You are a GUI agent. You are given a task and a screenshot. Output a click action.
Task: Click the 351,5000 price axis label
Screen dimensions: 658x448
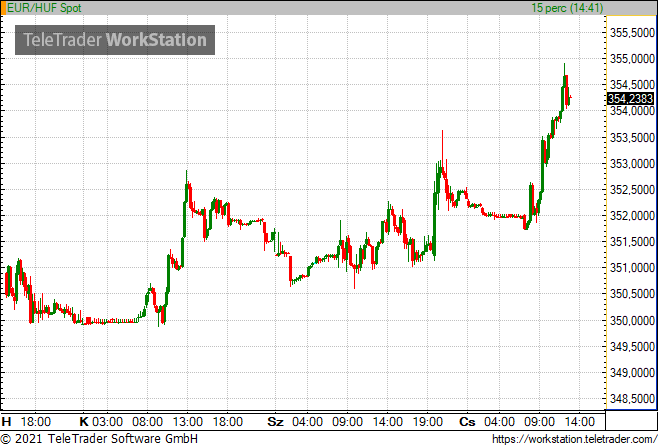[x=632, y=242]
